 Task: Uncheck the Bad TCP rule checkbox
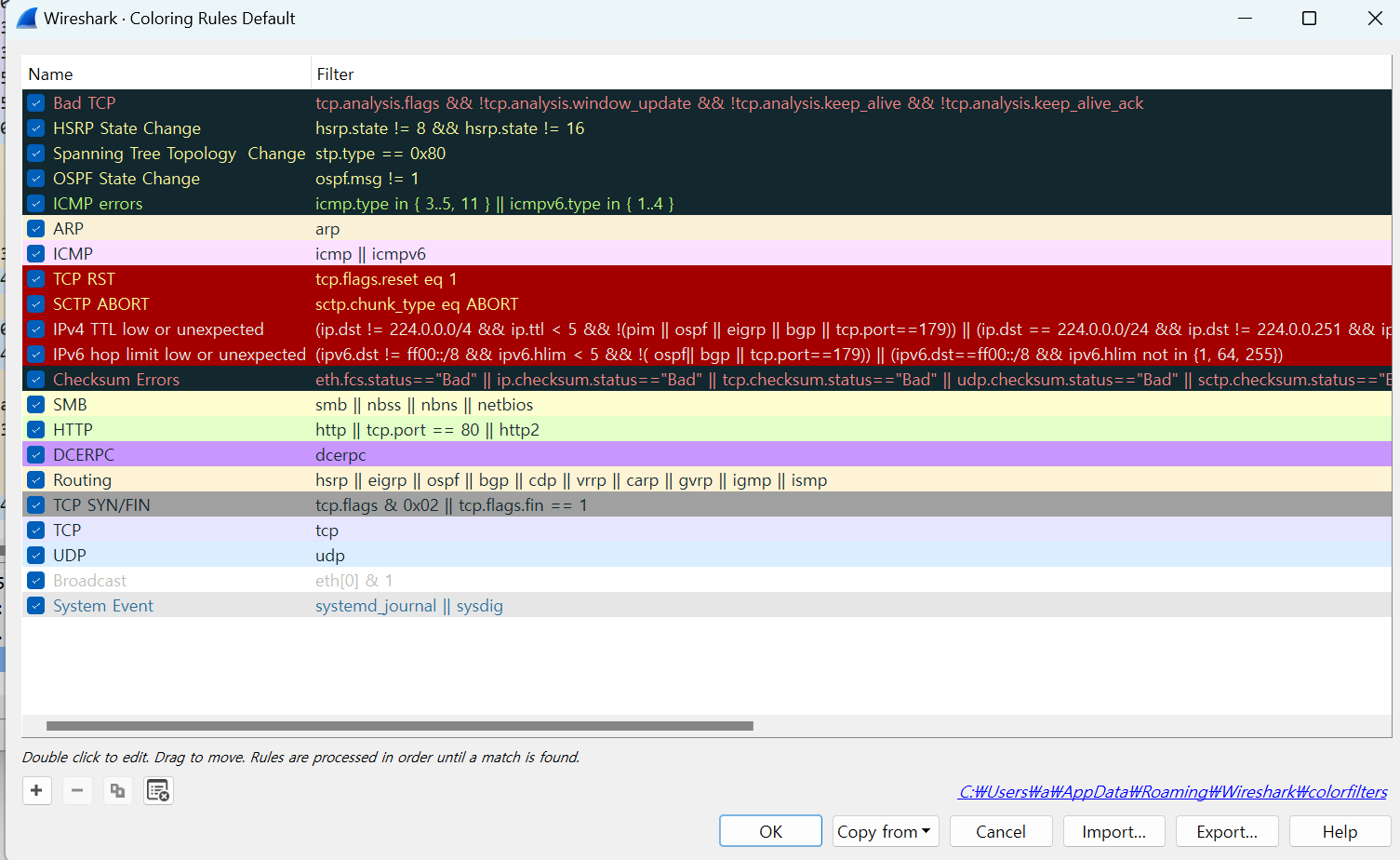tap(36, 103)
